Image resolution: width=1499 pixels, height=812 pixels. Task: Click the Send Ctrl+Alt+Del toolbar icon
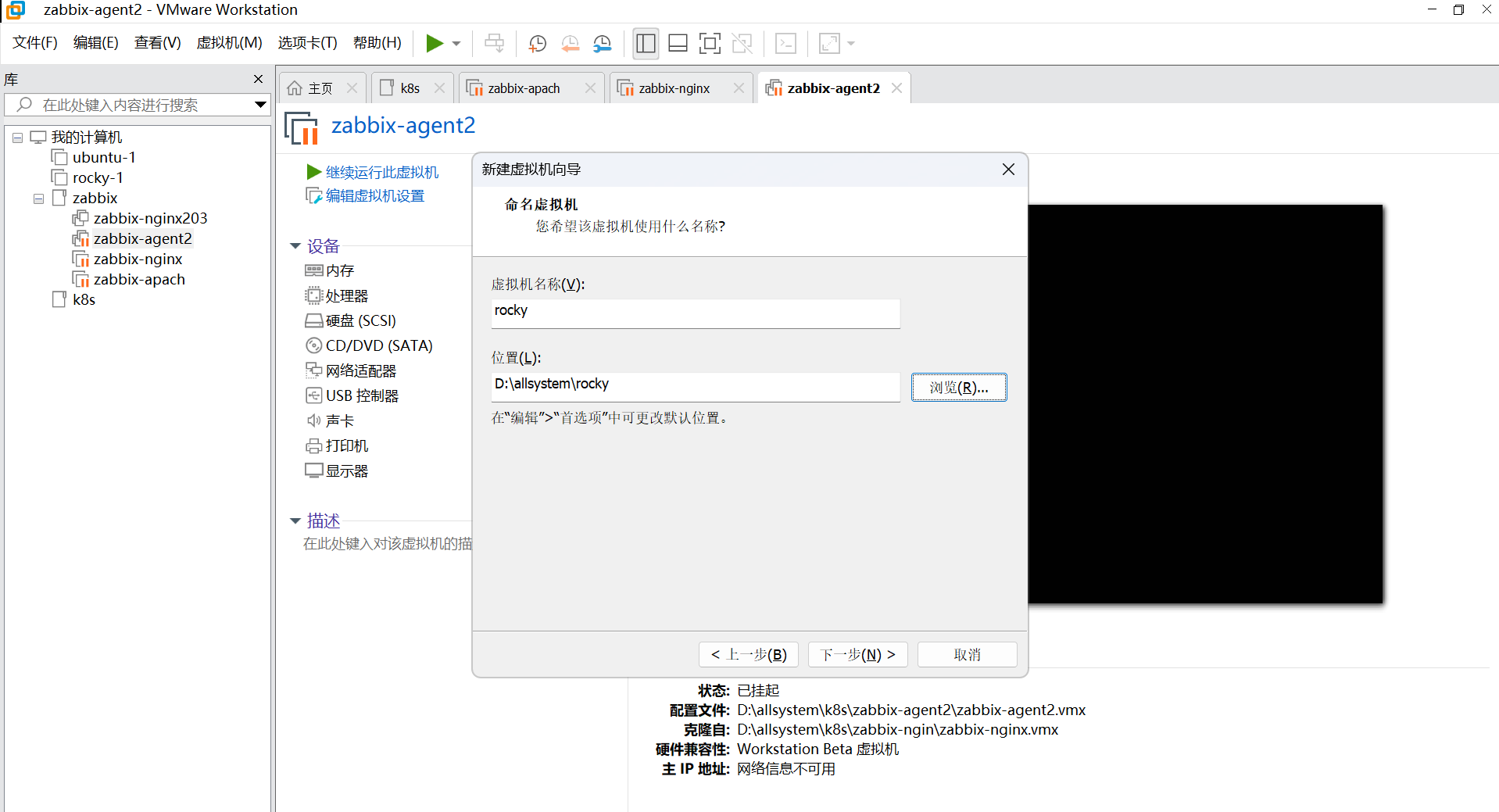tap(494, 43)
